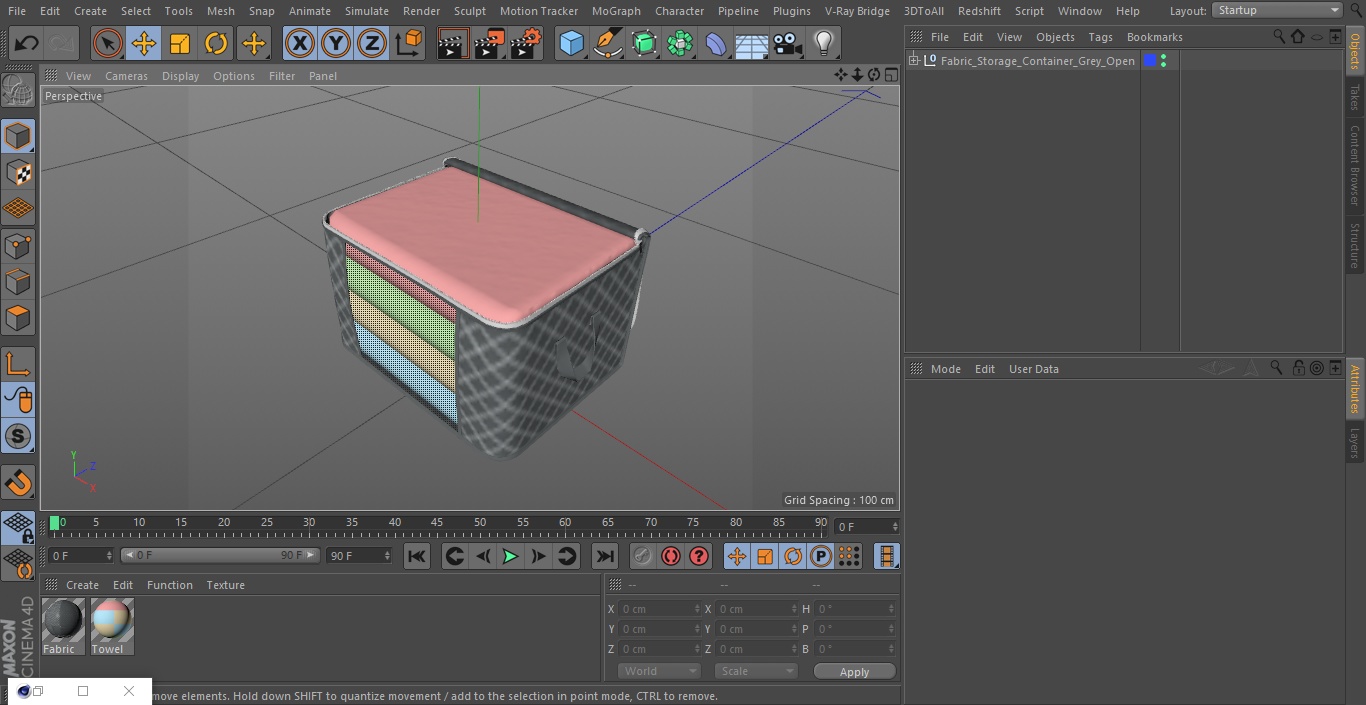Click the Mode menu in Attributes
This screenshot has width=1366, height=705.
[x=945, y=369]
